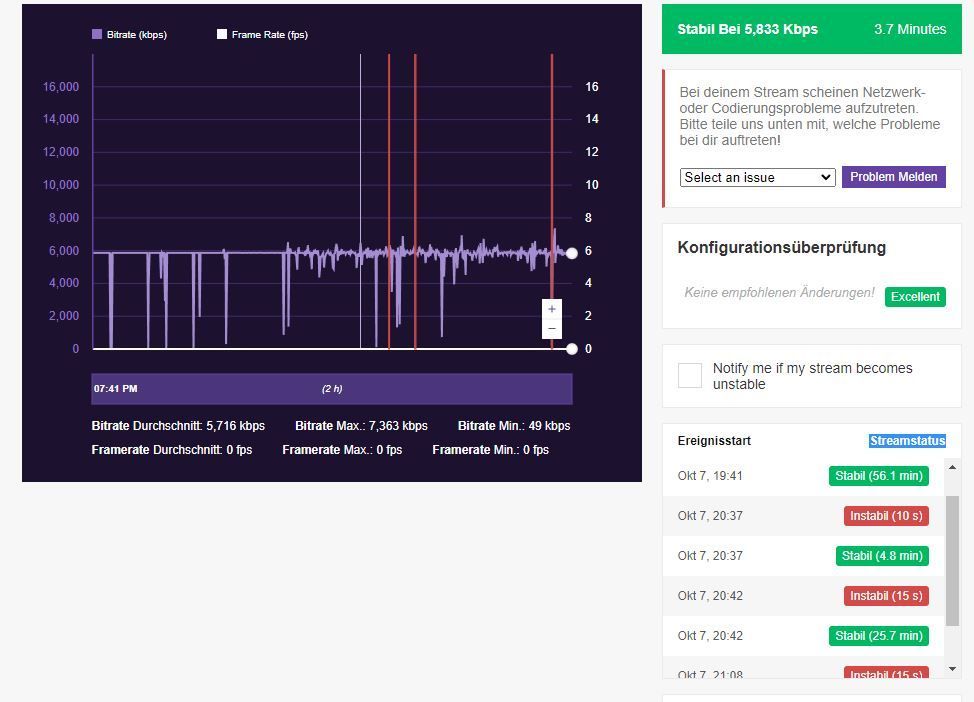Click the Problem Melden button
974x702 pixels.
(894, 177)
